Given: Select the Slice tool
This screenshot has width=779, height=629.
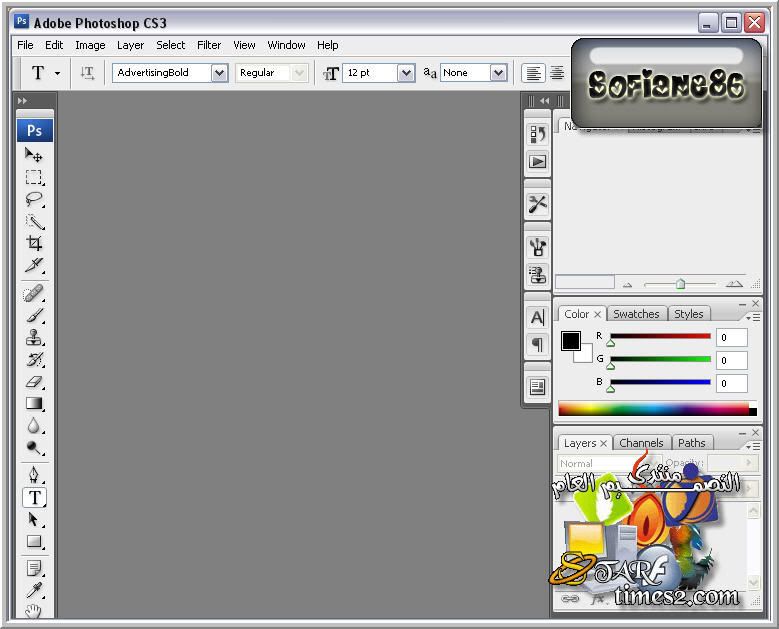Looking at the screenshot, I should click(34, 265).
